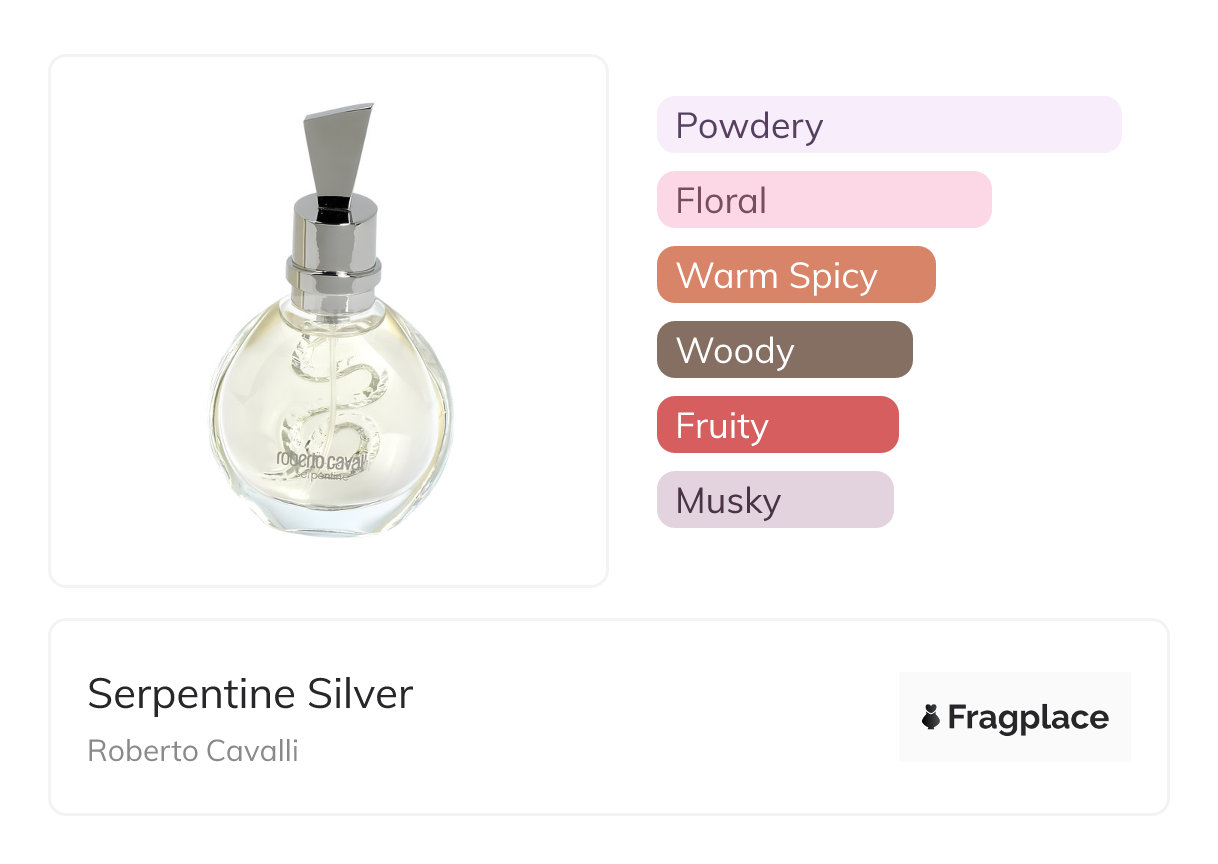Pick the Woody accord bar
Image resolution: width=1218 pixels, height=864 pixels.
pyautogui.click(x=784, y=350)
